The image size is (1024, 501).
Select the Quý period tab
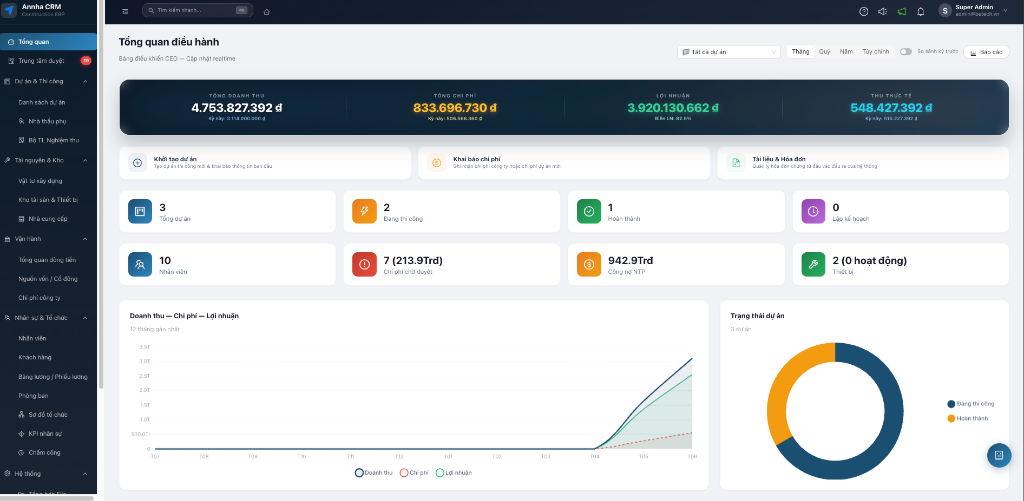click(x=825, y=52)
